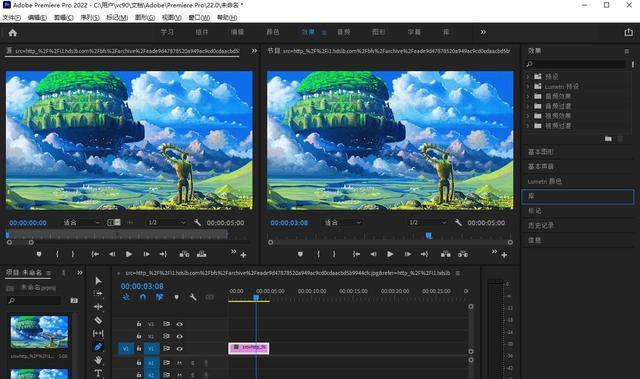Image resolution: width=640 pixels, height=379 pixels.
Task: Click Lift button in the Program monitor
Action: (446, 254)
